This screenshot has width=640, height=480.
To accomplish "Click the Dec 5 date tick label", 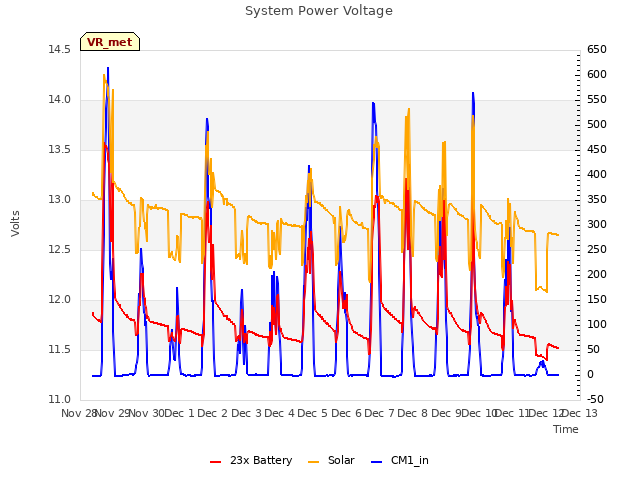I will pos(313,413).
